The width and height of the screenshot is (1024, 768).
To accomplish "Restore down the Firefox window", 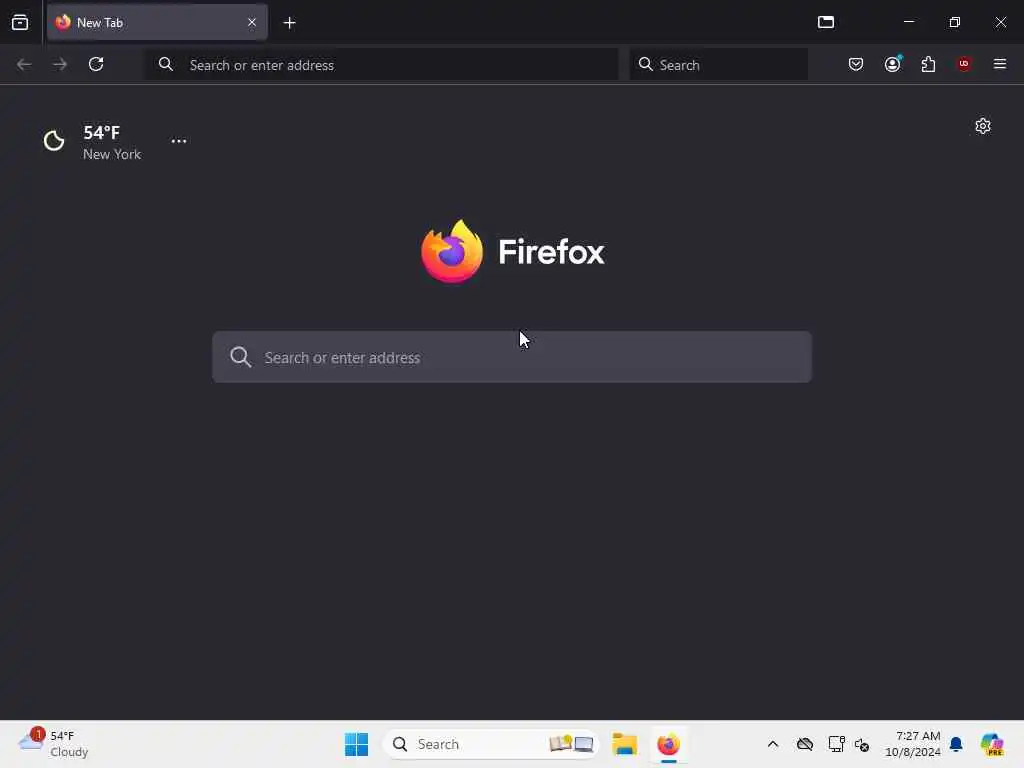I will click(955, 22).
